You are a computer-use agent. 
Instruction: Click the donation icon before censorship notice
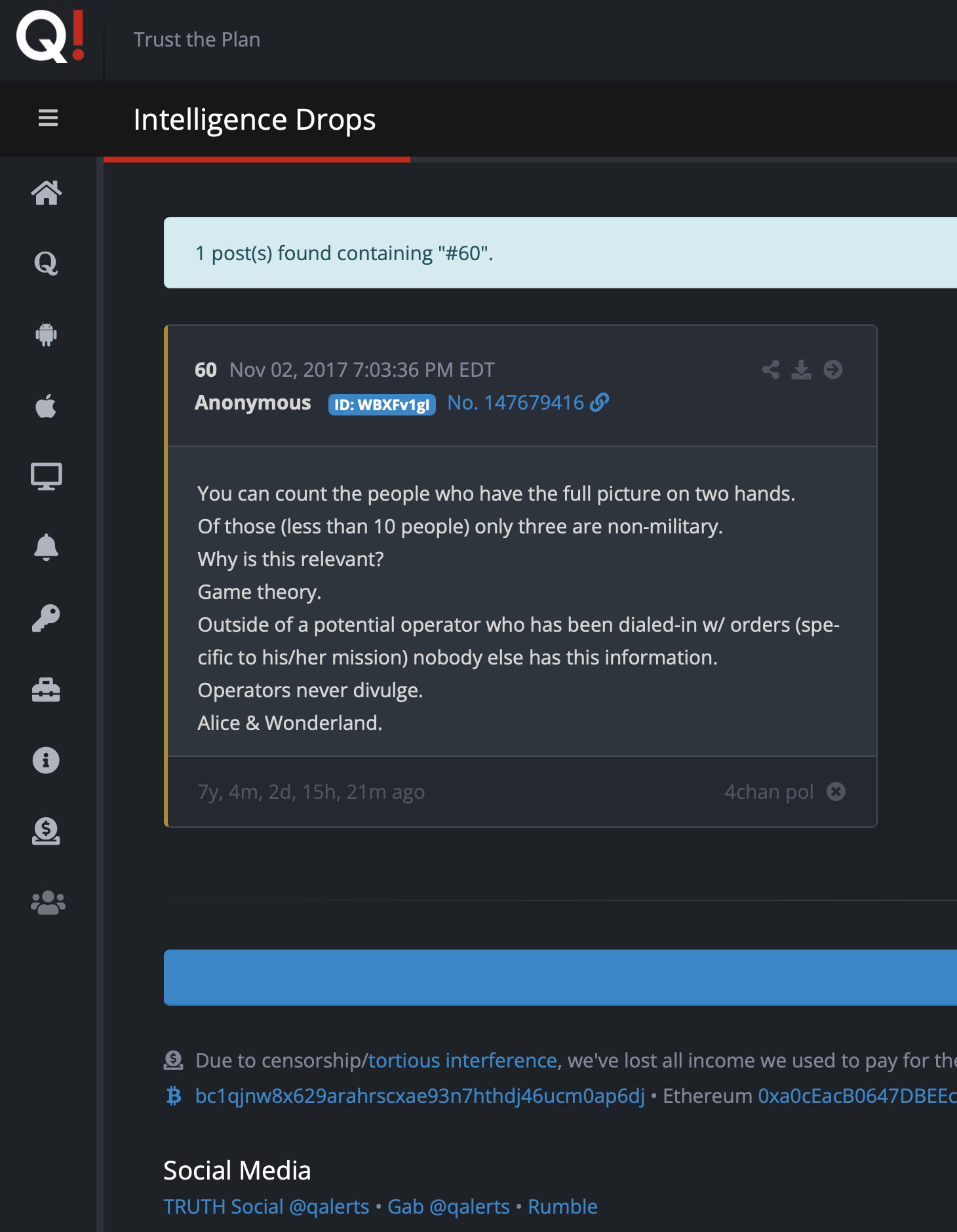(x=173, y=1060)
